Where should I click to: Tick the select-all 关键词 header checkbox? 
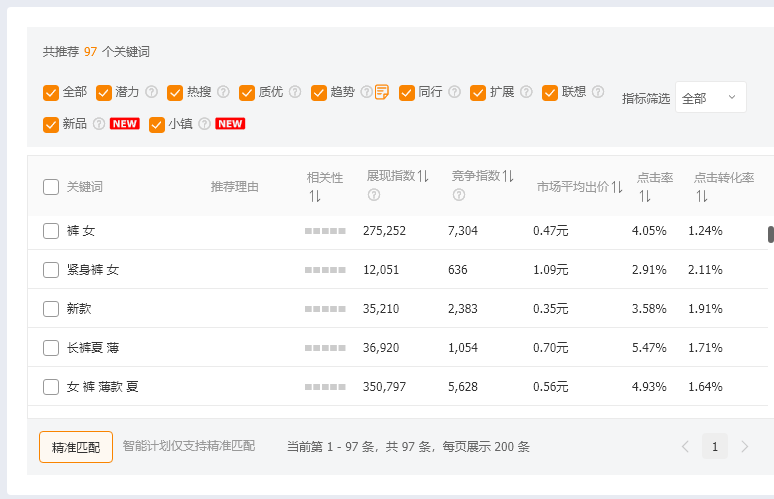(51, 187)
